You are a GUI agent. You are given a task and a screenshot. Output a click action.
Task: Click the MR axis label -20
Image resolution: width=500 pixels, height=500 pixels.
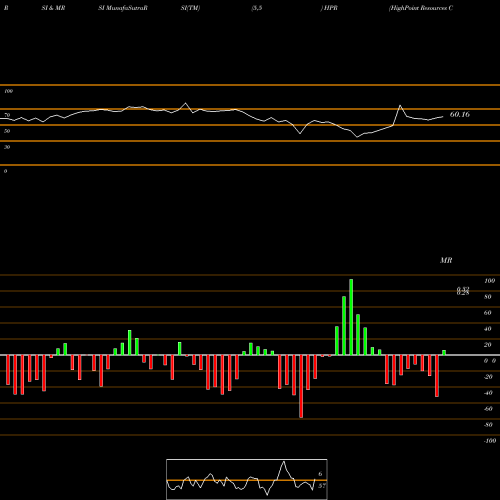pos(488,377)
